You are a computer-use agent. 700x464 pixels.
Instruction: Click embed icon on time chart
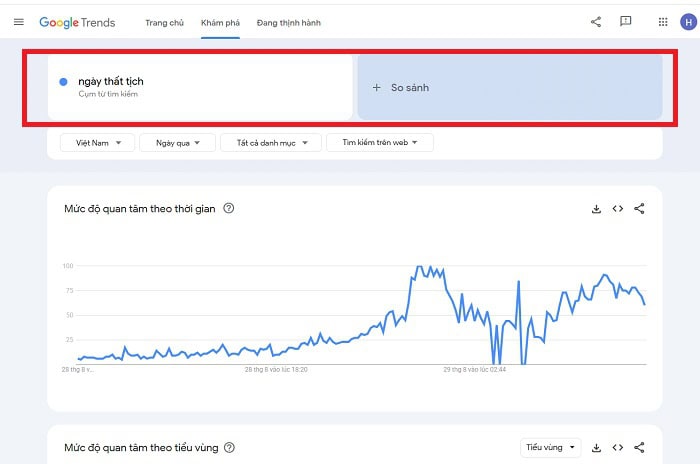tap(618, 209)
